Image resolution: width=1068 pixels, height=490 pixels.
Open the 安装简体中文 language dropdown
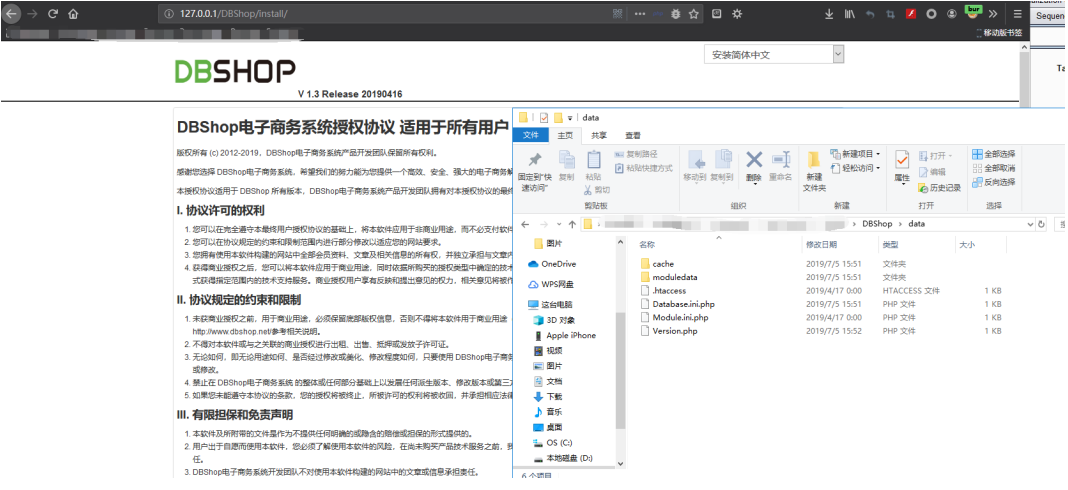(774, 55)
